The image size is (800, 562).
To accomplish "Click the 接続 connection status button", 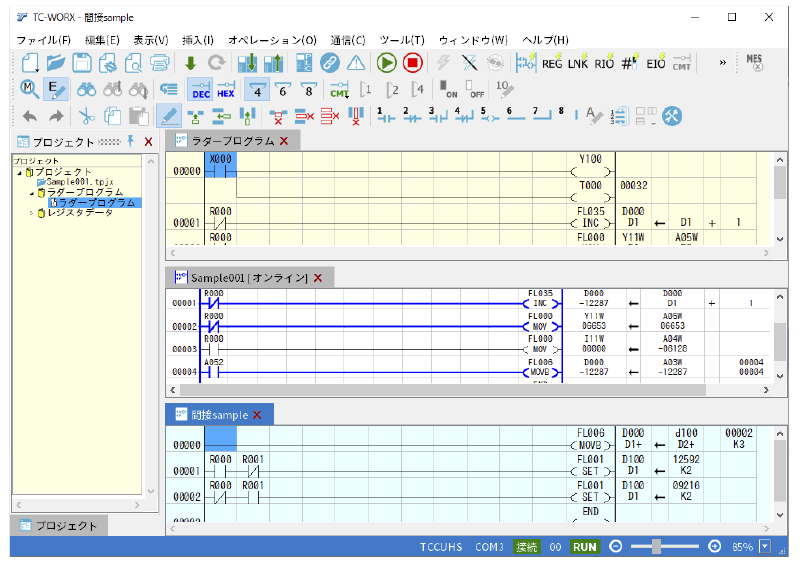I will tap(527, 547).
